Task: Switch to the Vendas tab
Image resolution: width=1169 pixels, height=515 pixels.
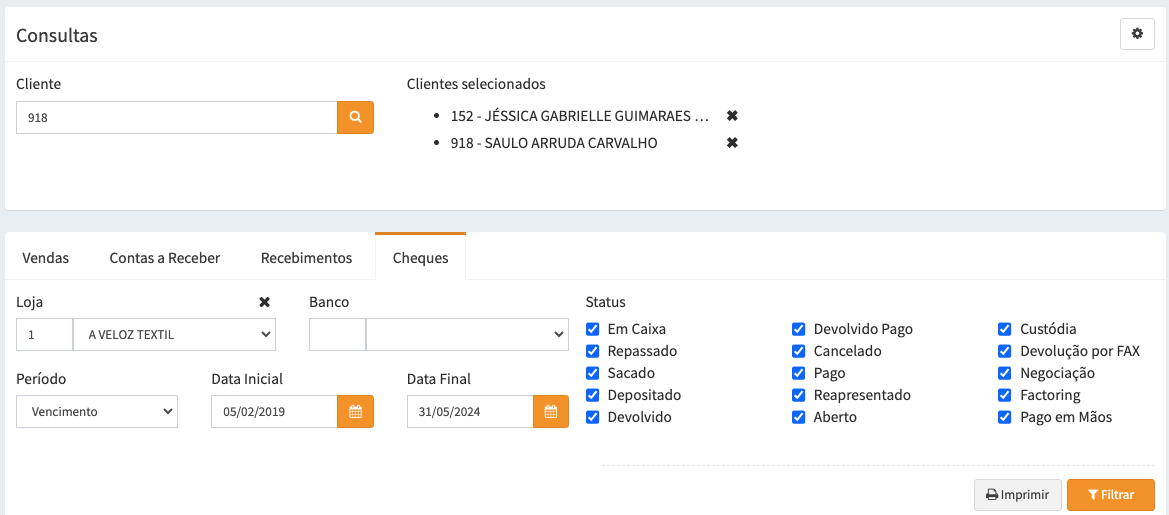Action: tap(46, 258)
